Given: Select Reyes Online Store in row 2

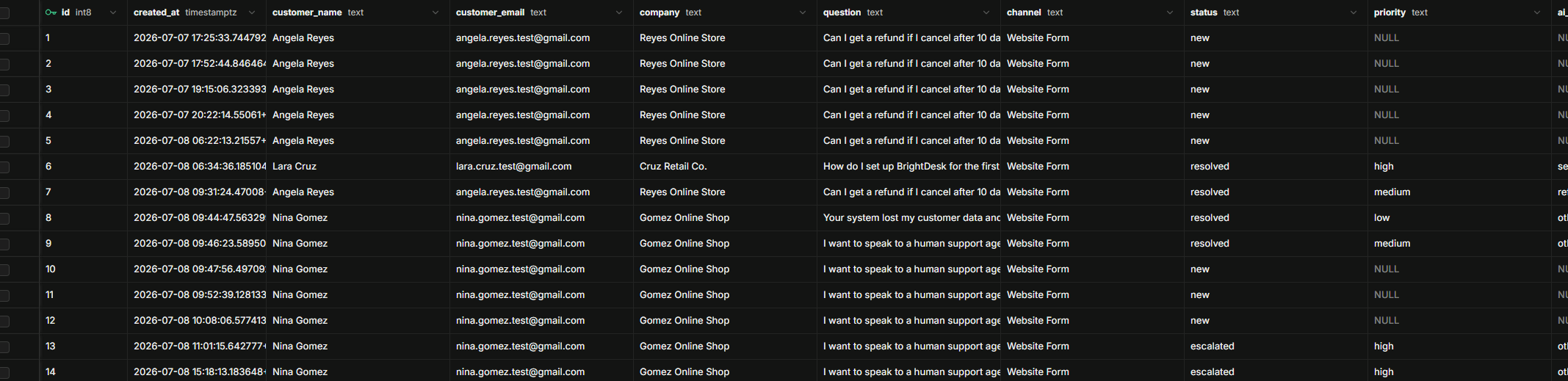Looking at the screenshot, I should pos(725,64).
